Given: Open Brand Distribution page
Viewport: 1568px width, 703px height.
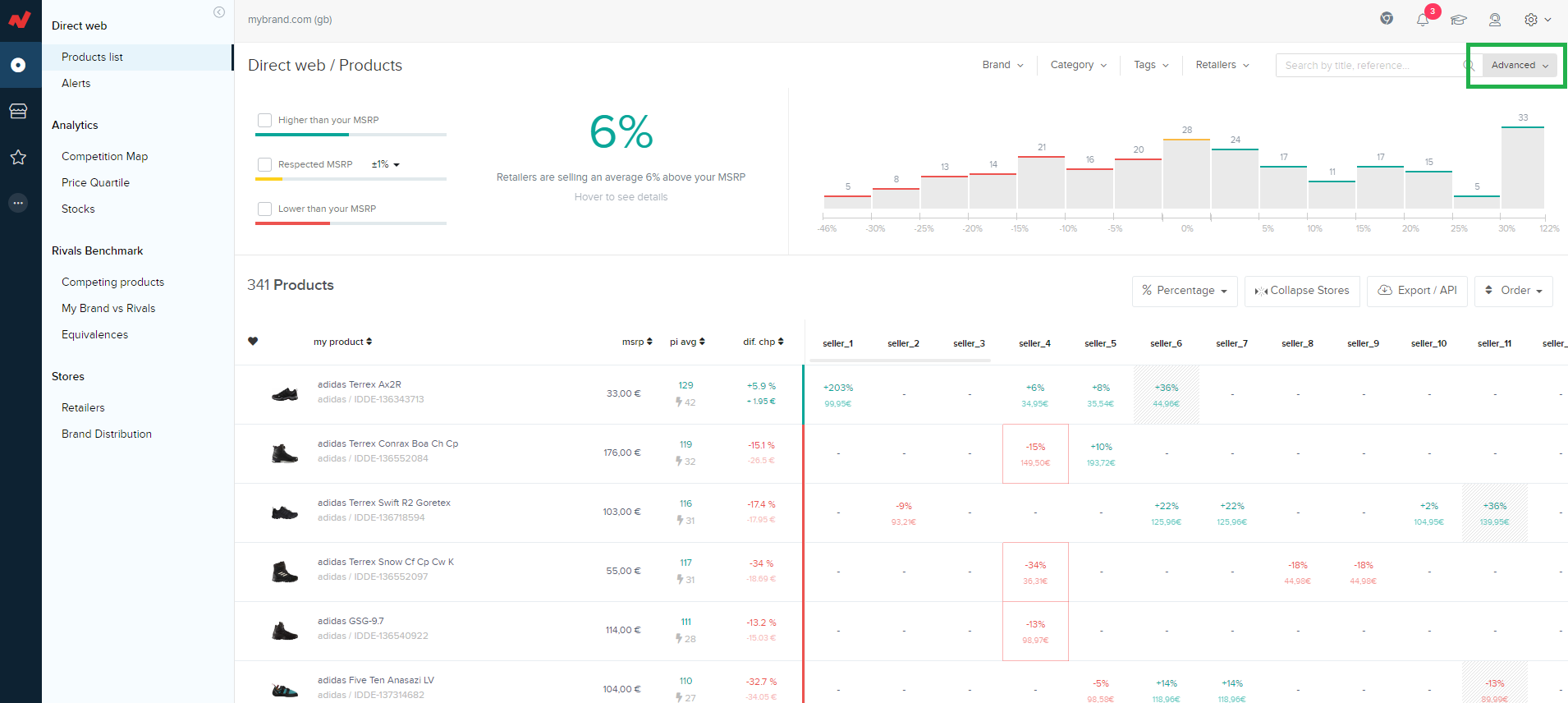Looking at the screenshot, I should (x=107, y=434).
